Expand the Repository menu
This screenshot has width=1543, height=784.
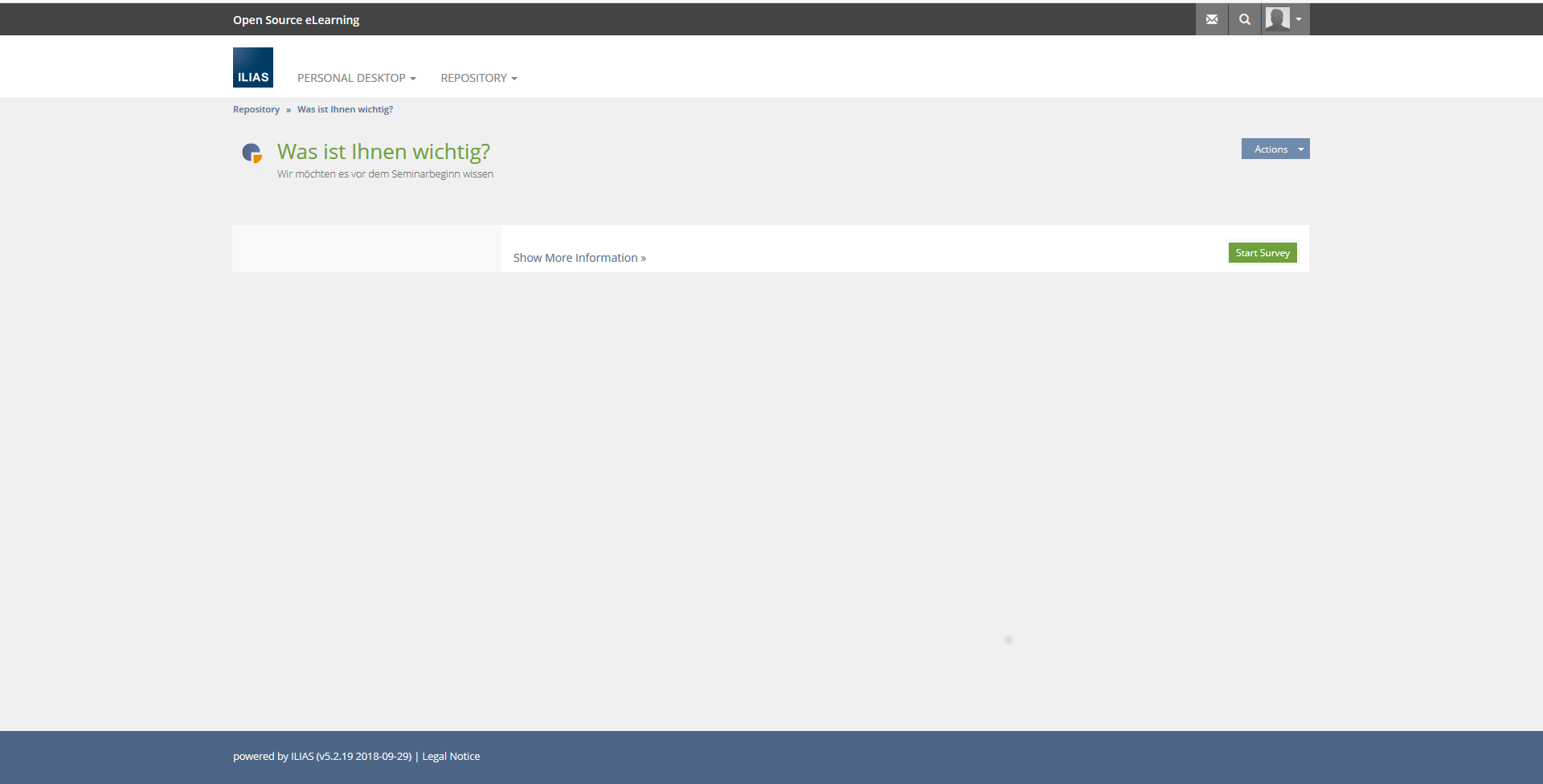pos(479,78)
